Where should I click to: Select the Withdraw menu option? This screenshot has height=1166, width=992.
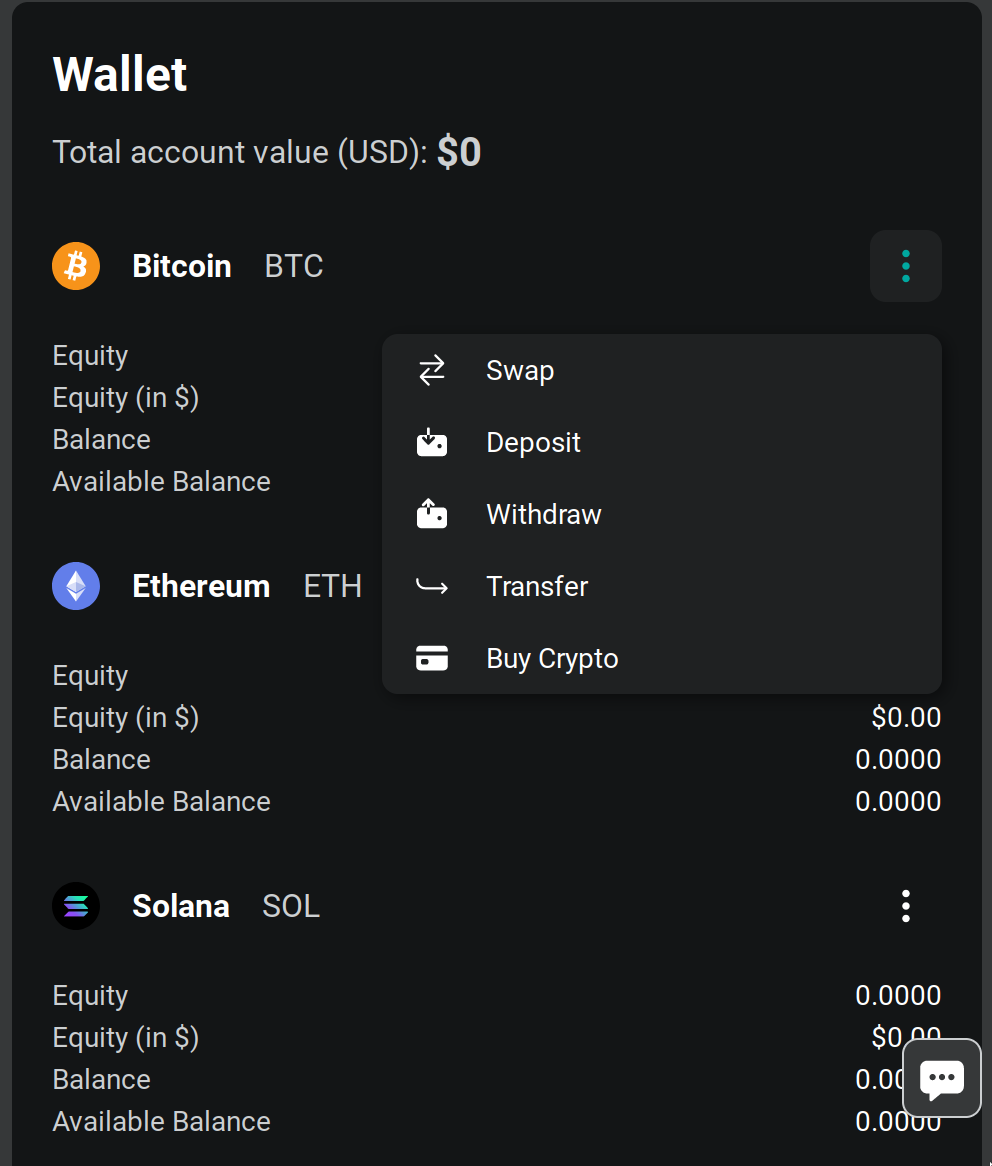[x=544, y=515]
